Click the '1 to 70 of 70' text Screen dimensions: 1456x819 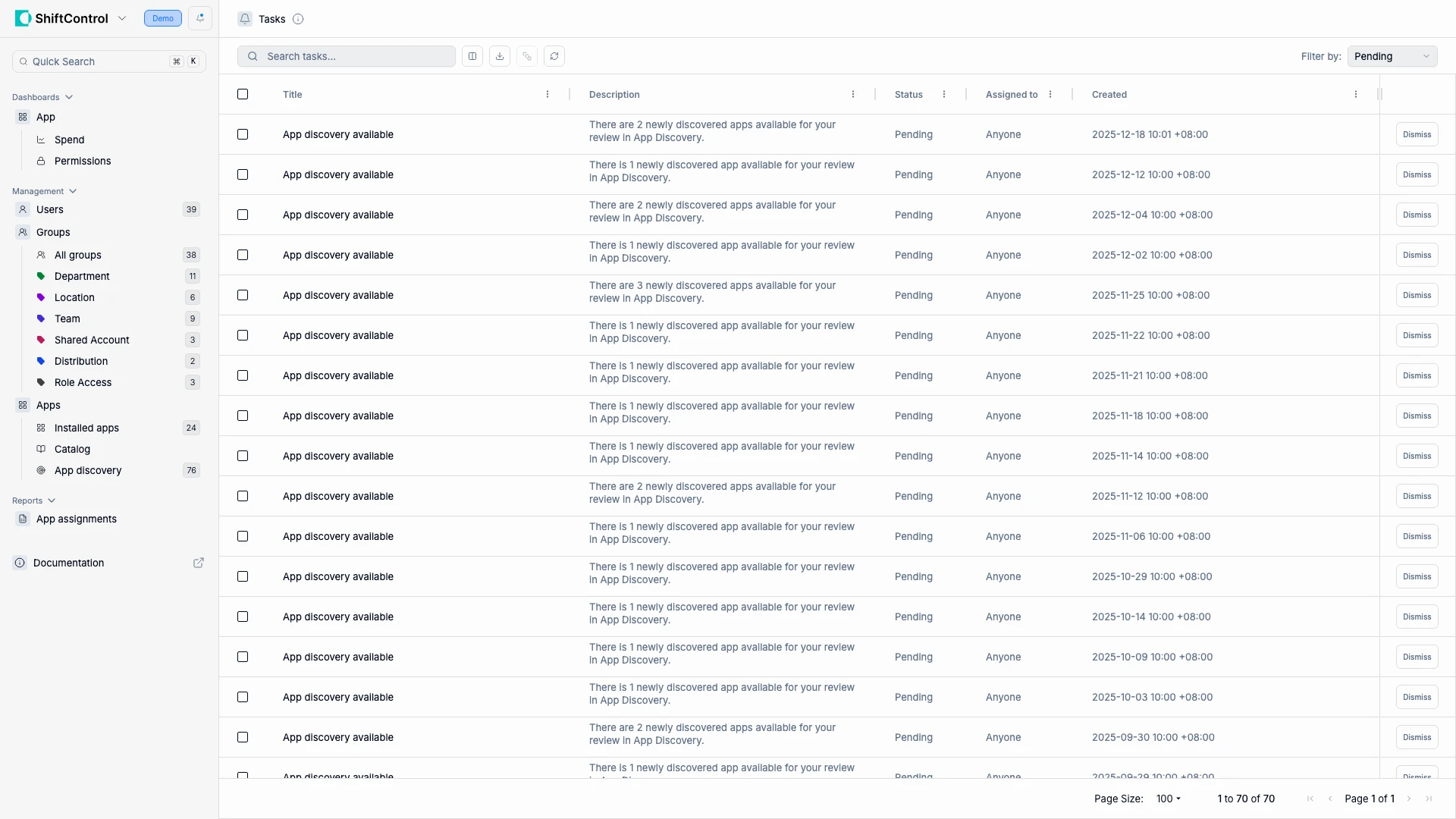pyautogui.click(x=1246, y=799)
